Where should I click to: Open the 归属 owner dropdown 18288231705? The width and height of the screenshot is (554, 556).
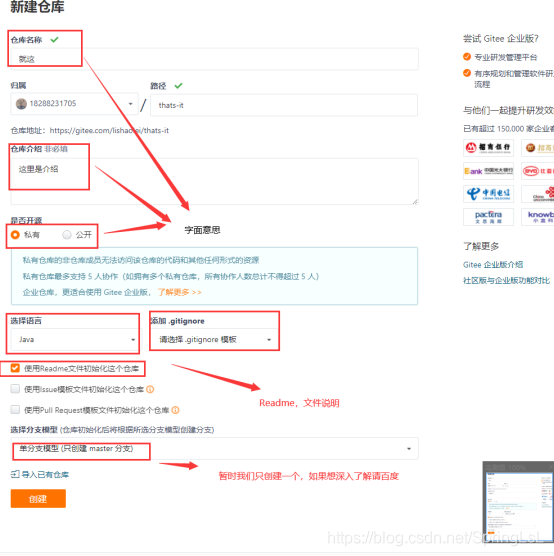point(74,104)
